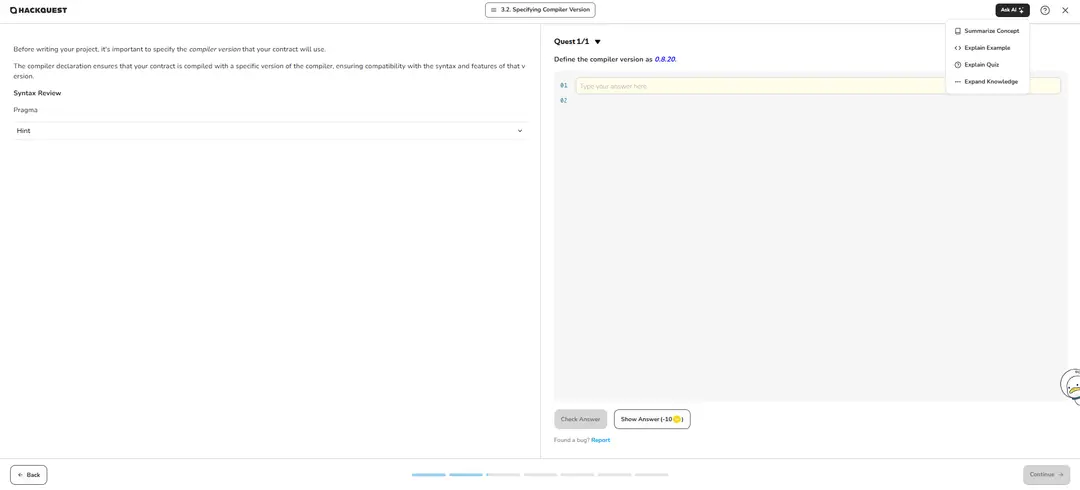Choose Expand Knowledge in the AI menu
Image resolution: width=1080 pixels, height=490 pixels.
click(x=990, y=82)
